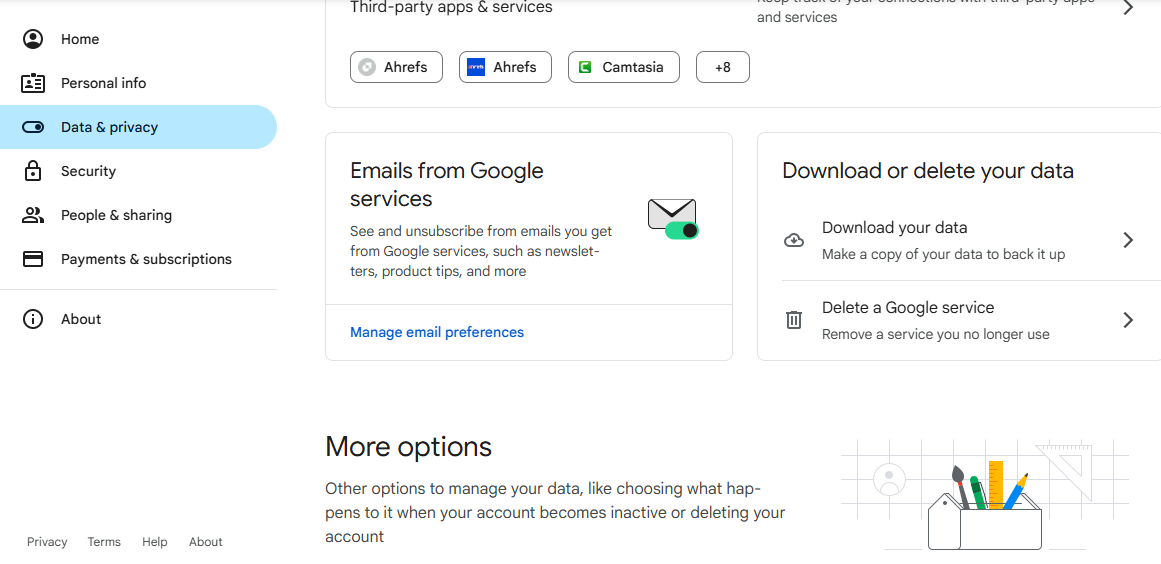Click the Home profile icon in sidebar
This screenshot has width=1161, height=564.
pyautogui.click(x=33, y=39)
